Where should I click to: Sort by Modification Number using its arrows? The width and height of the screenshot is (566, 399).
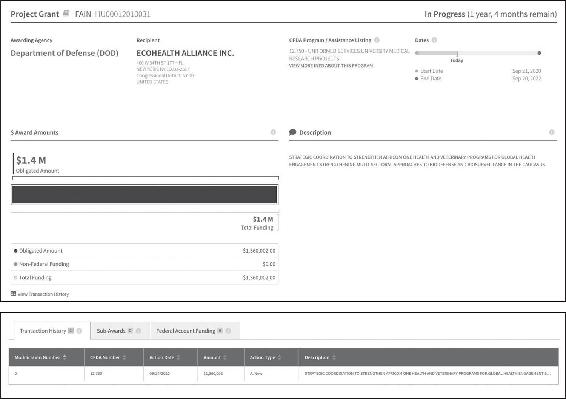click(x=65, y=357)
